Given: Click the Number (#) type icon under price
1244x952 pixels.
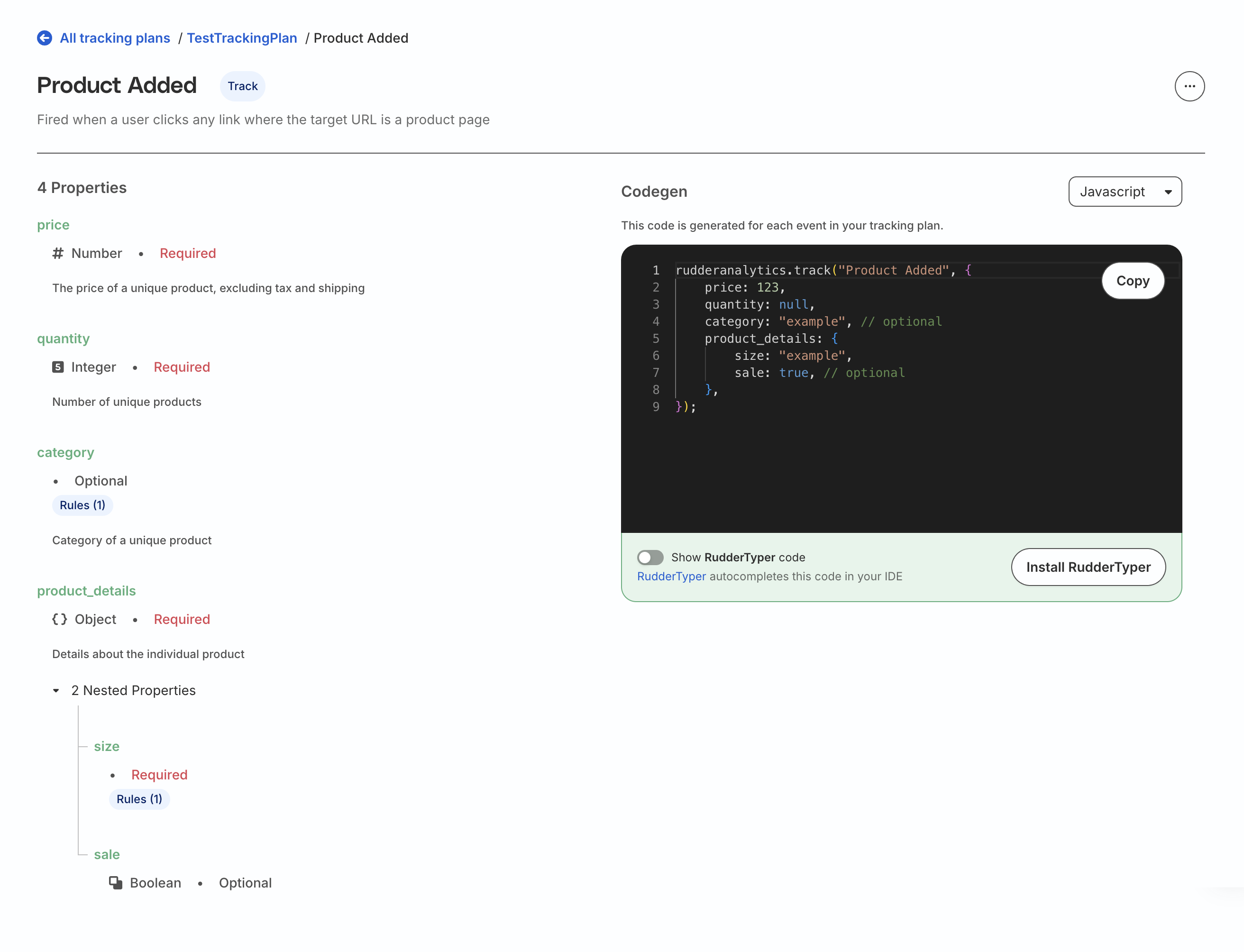Looking at the screenshot, I should (x=57, y=253).
